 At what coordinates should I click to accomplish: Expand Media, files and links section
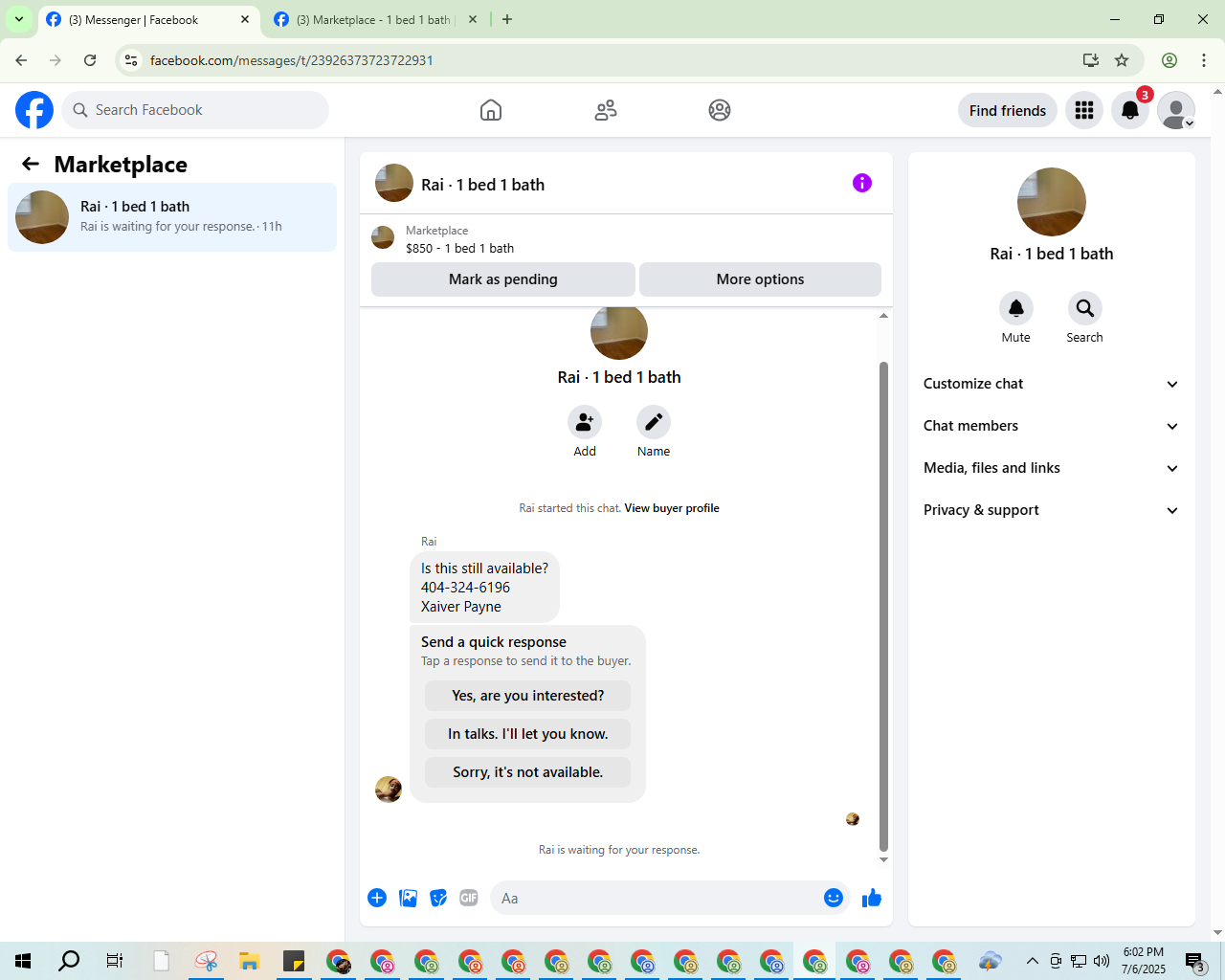point(1052,468)
